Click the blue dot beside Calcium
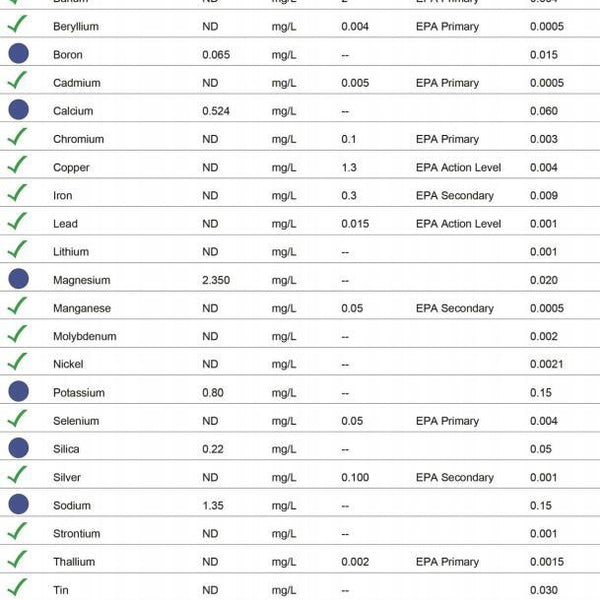Viewport: 600px width, 600px height. [x=18, y=110]
